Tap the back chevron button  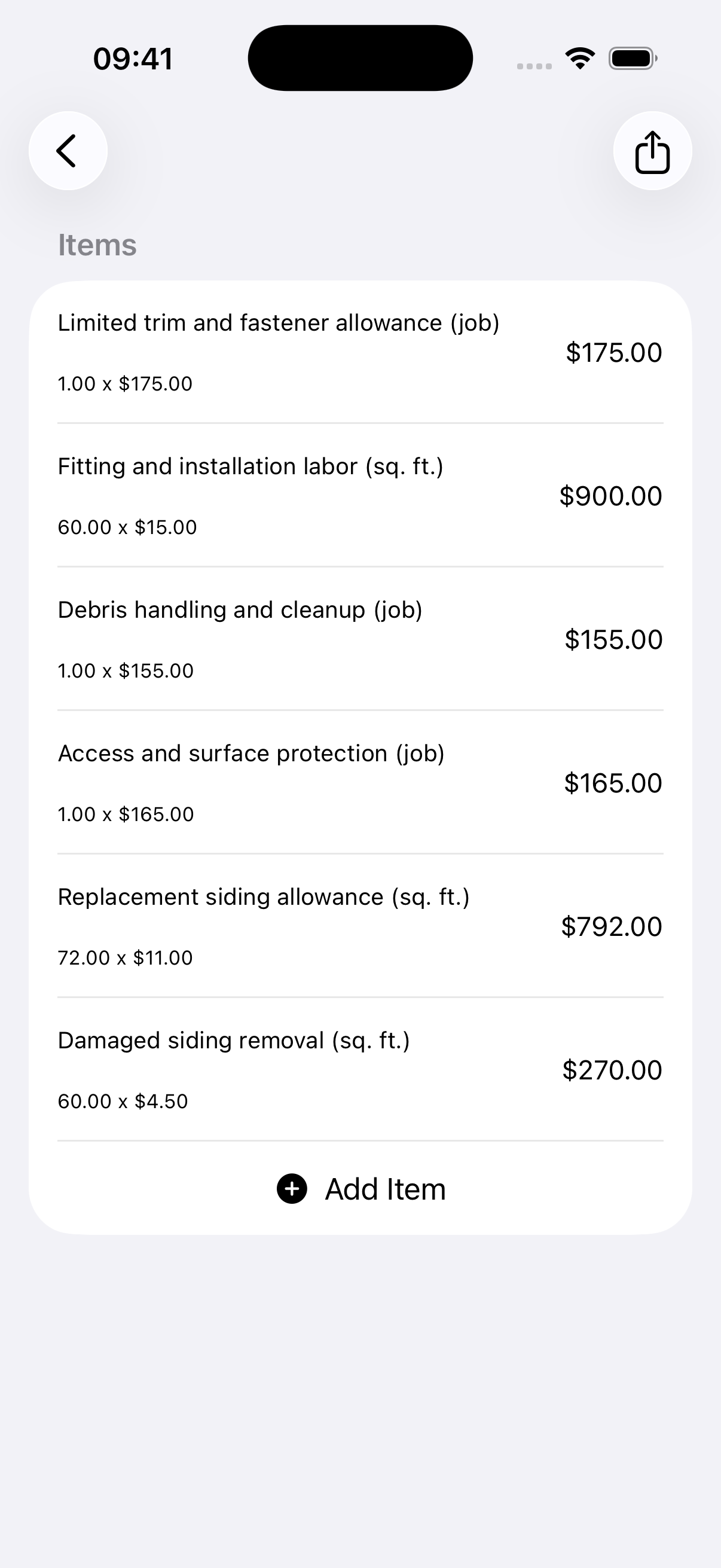pos(68,151)
